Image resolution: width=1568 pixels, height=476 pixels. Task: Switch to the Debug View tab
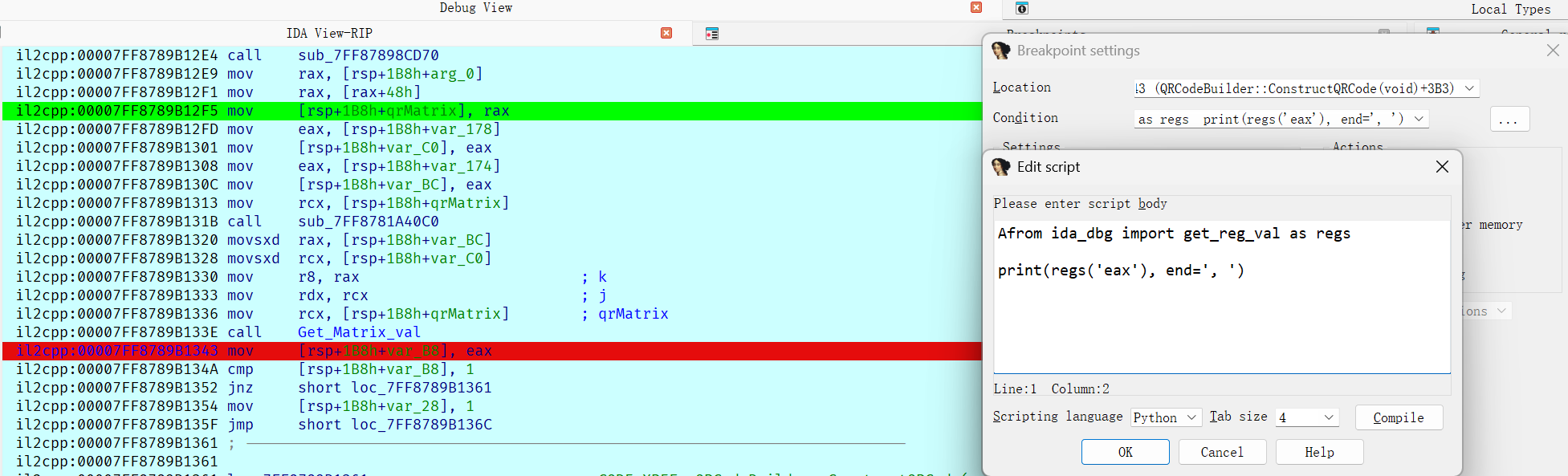pos(475,8)
